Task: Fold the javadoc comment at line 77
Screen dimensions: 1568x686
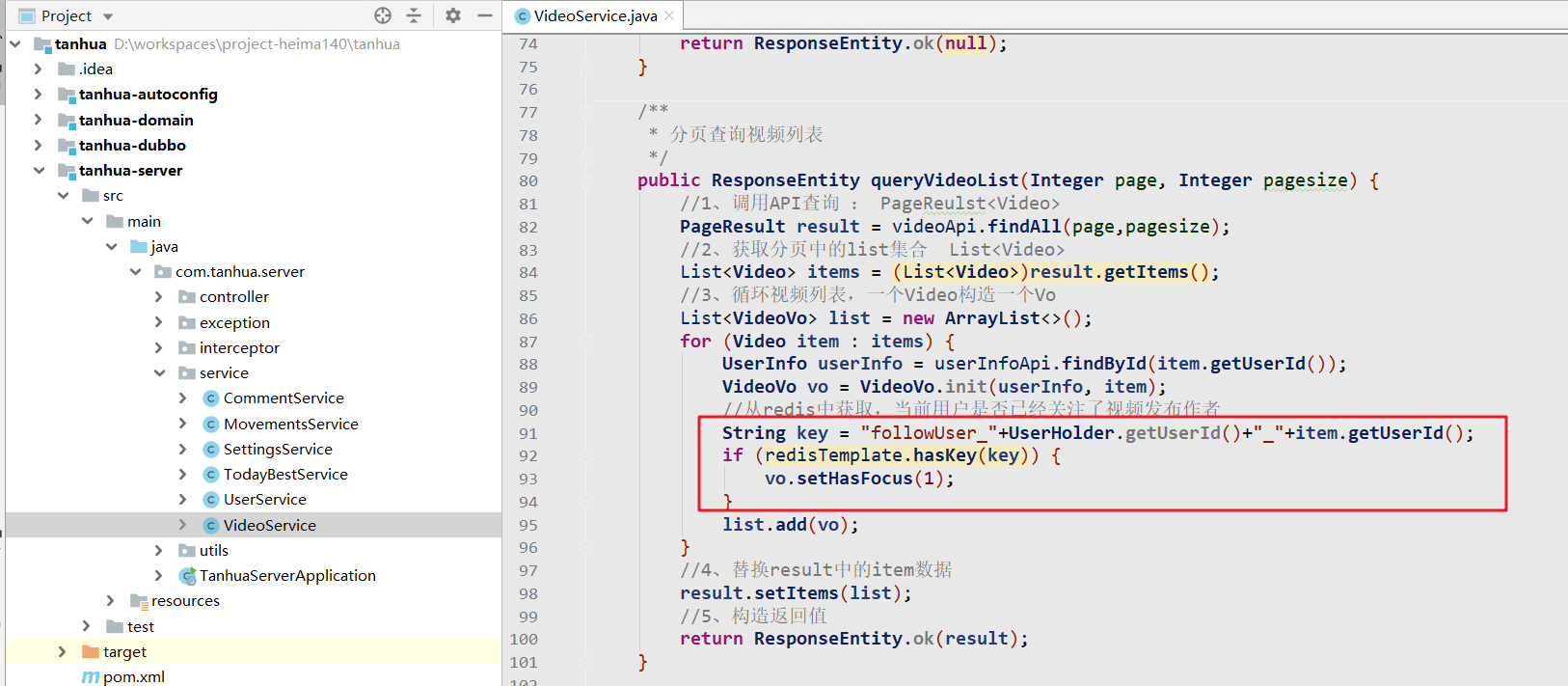Action: click(586, 112)
